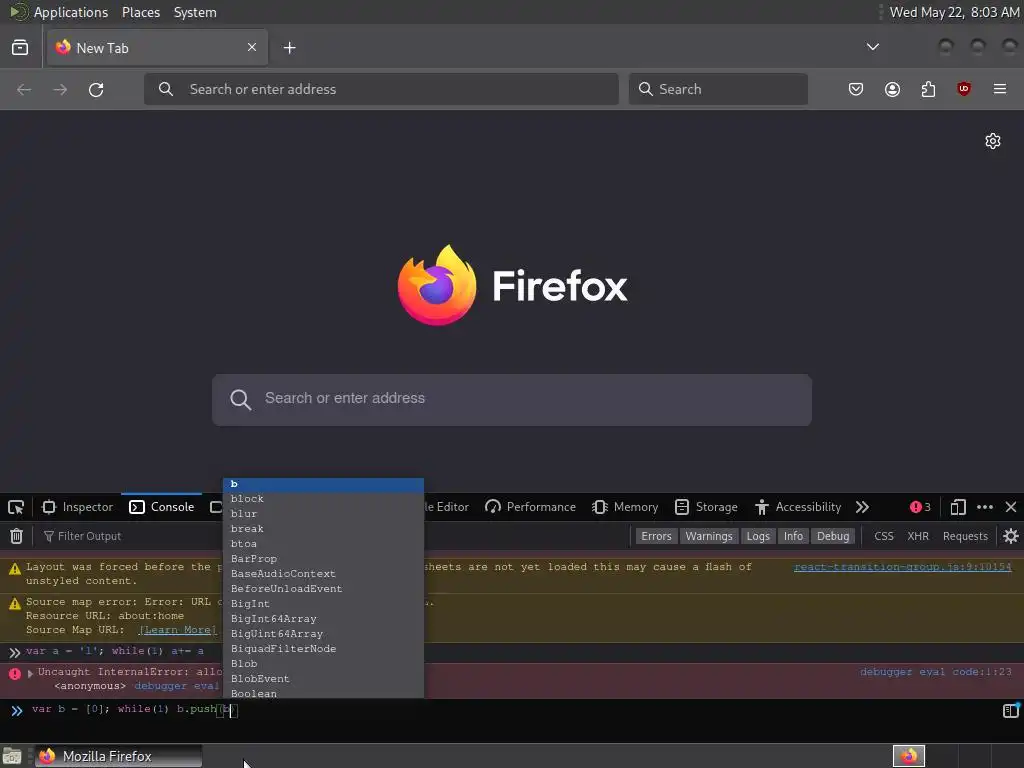Viewport: 1024px width, 768px height.
Task: Open the System menu
Action: pos(195,12)
